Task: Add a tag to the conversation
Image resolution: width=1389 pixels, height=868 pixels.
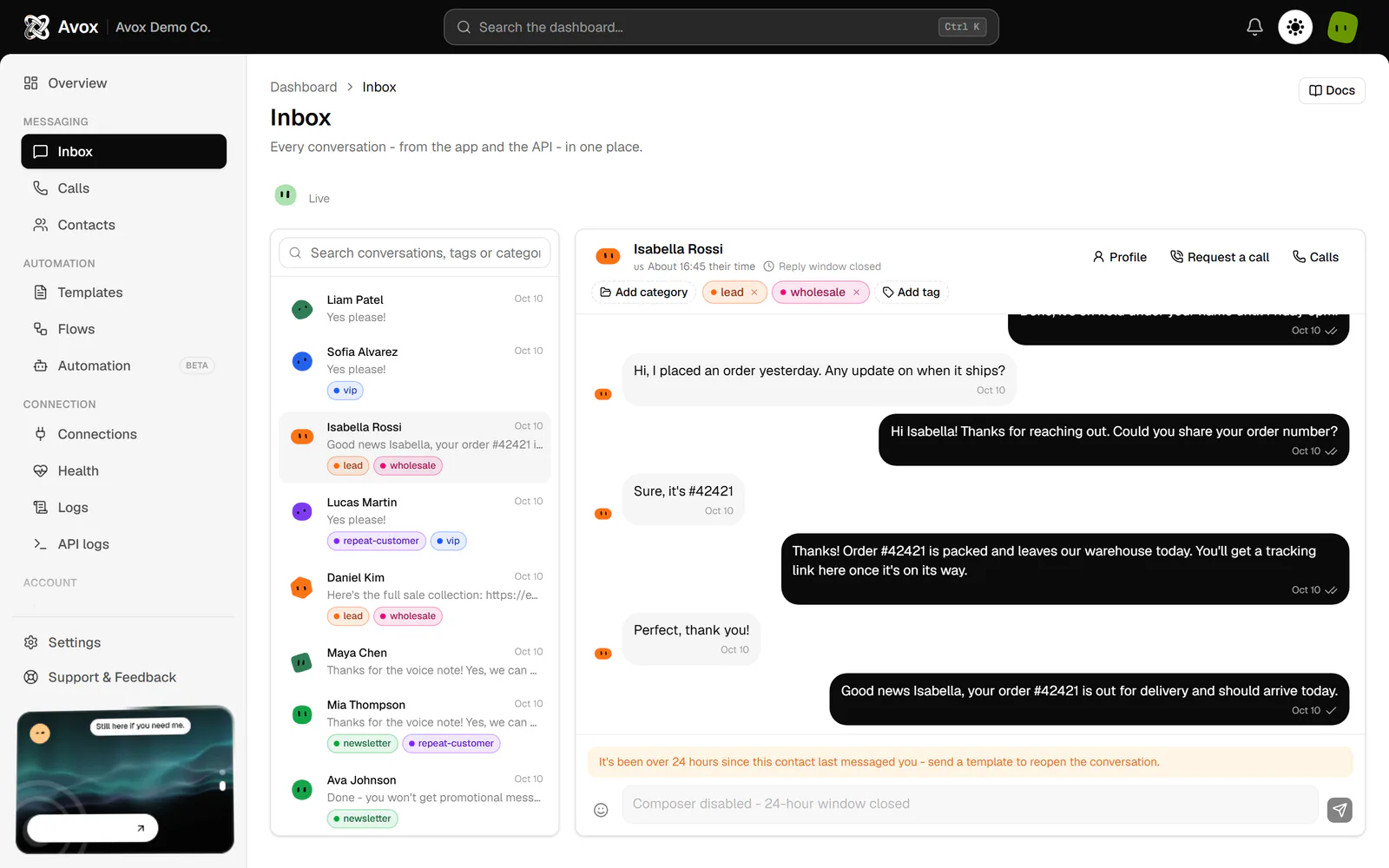Action: click(912, 293)
